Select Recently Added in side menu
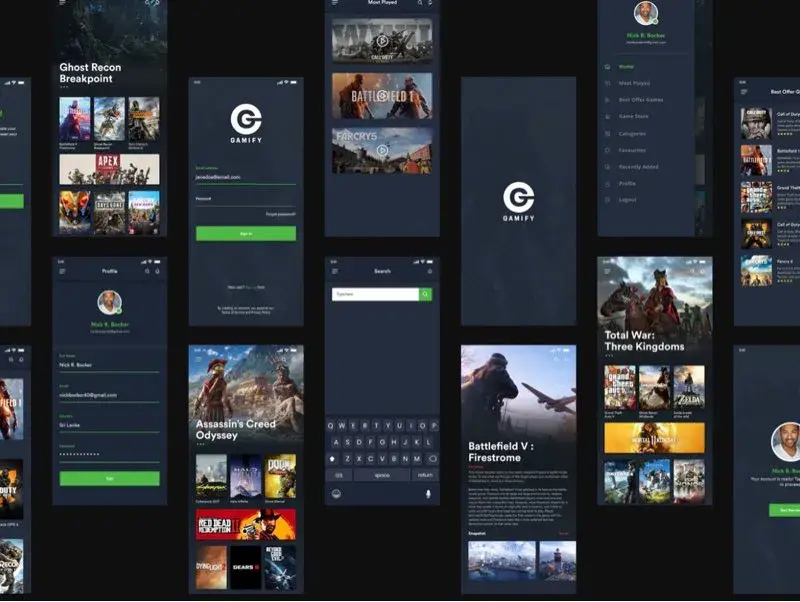This screenshot has width=800, height=602. (x=638, y=167)
